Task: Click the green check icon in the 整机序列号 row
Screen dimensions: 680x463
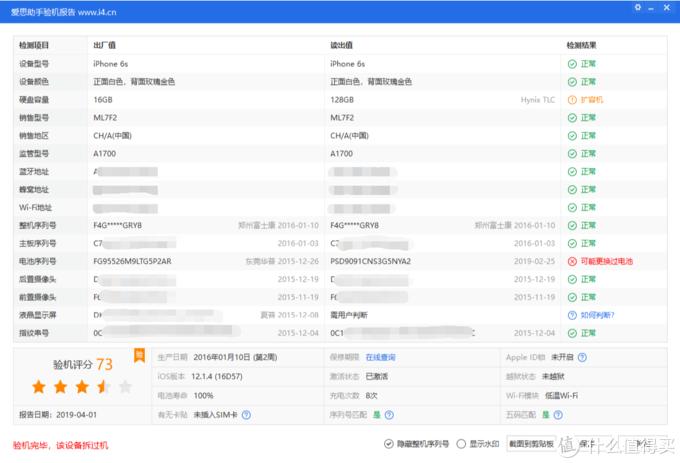Action: [x=572, y=225]
